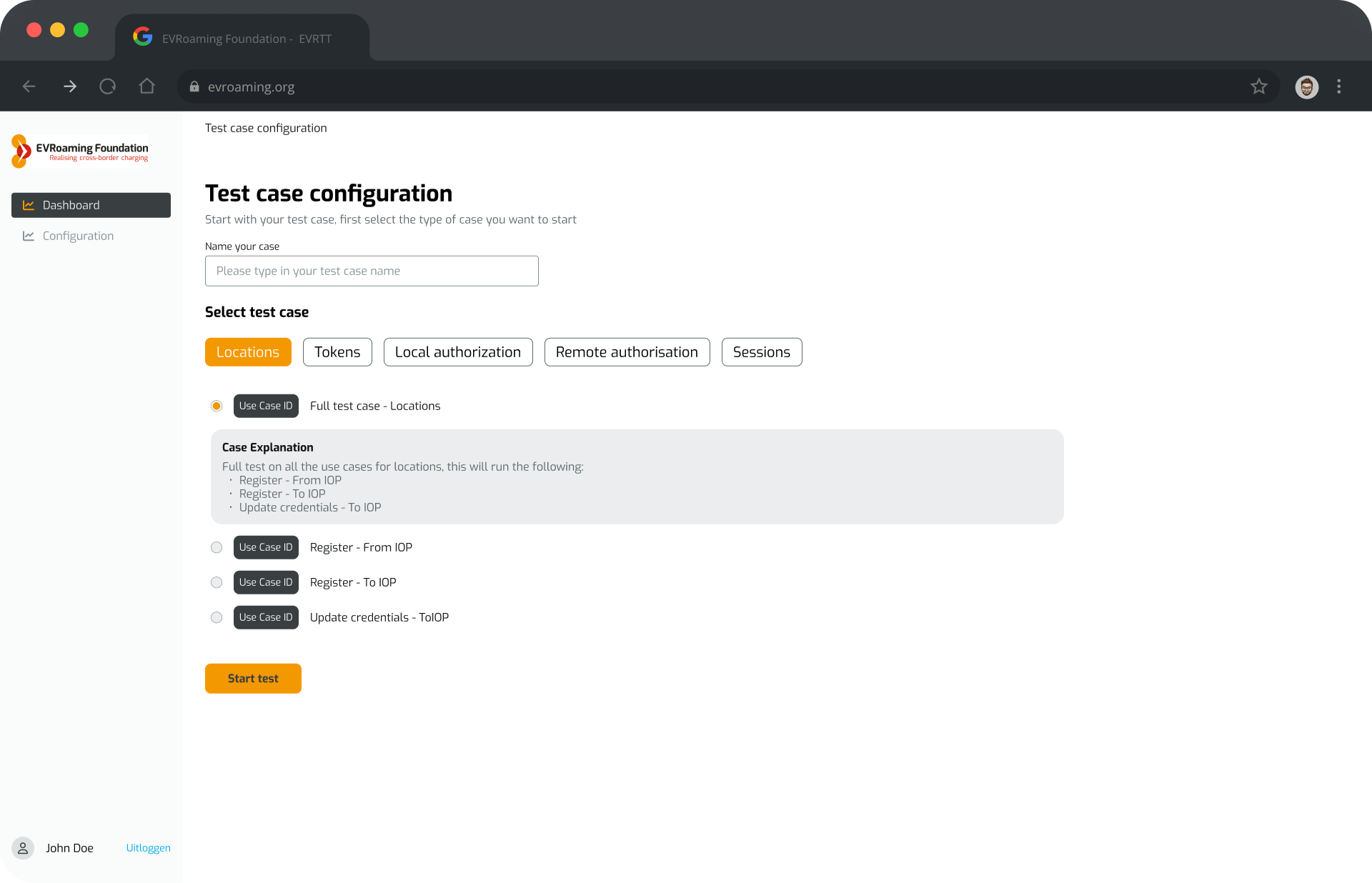Screen dimensions: 1372x883
Task: Click the test case name input field
Action: pos(371,271)
